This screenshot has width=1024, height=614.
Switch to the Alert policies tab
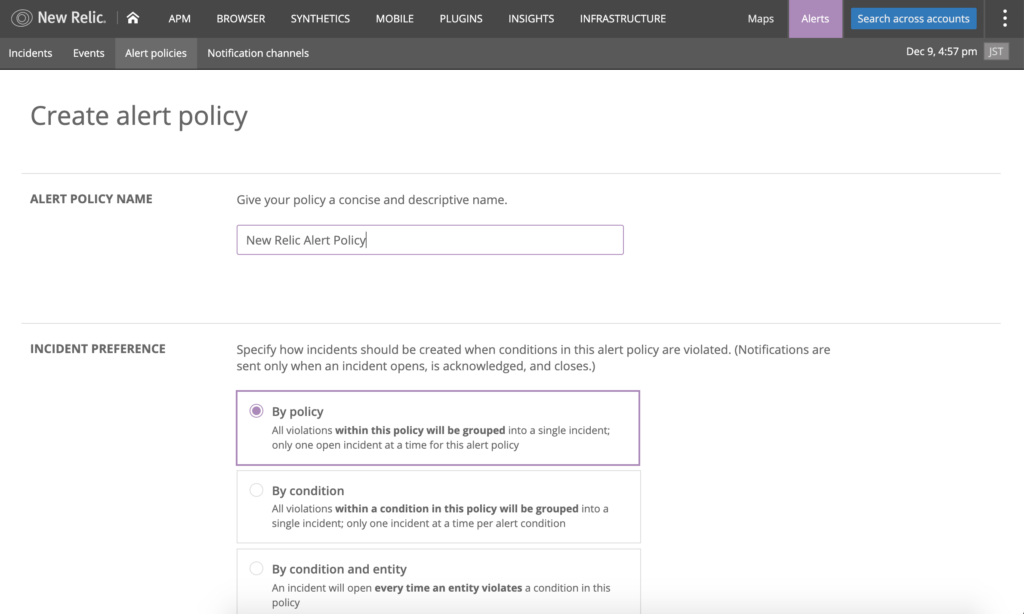156,53
